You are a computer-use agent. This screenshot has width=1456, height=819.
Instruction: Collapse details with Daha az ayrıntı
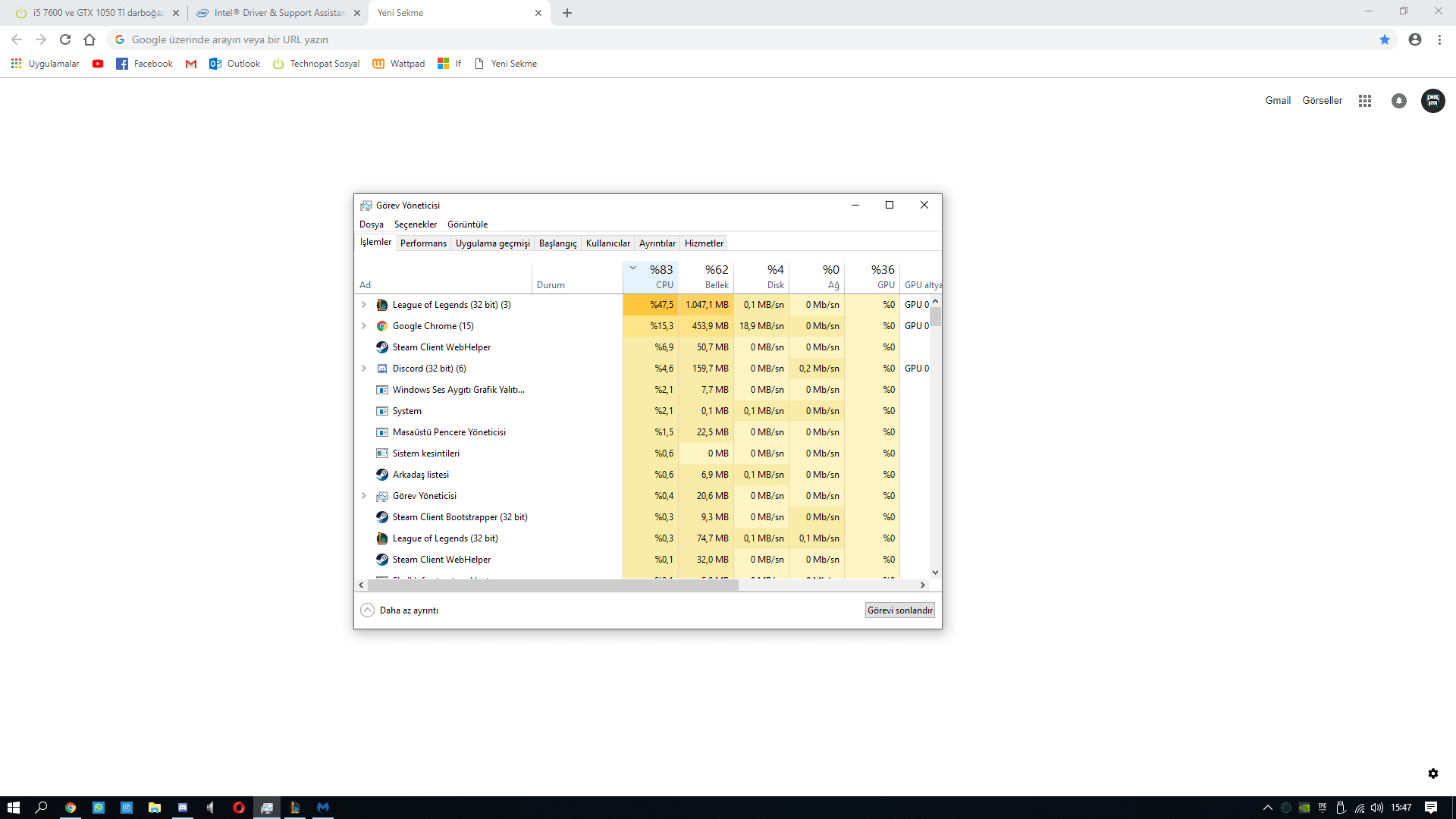pyautogui.click(x=400, y=610)
